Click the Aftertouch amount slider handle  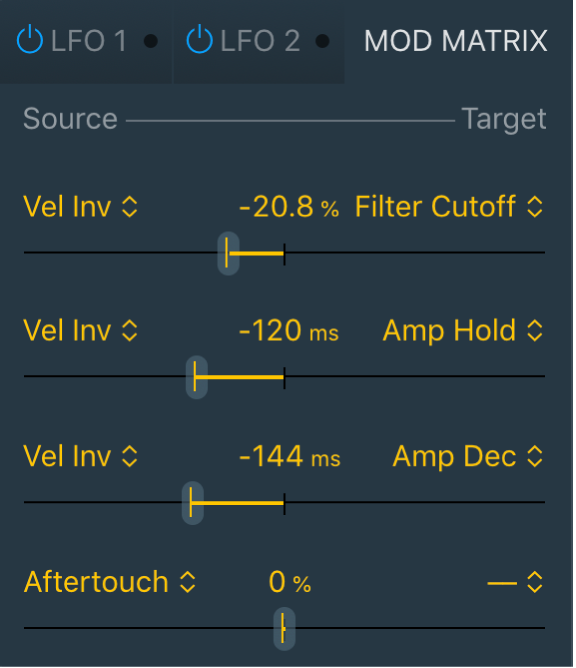284,629
